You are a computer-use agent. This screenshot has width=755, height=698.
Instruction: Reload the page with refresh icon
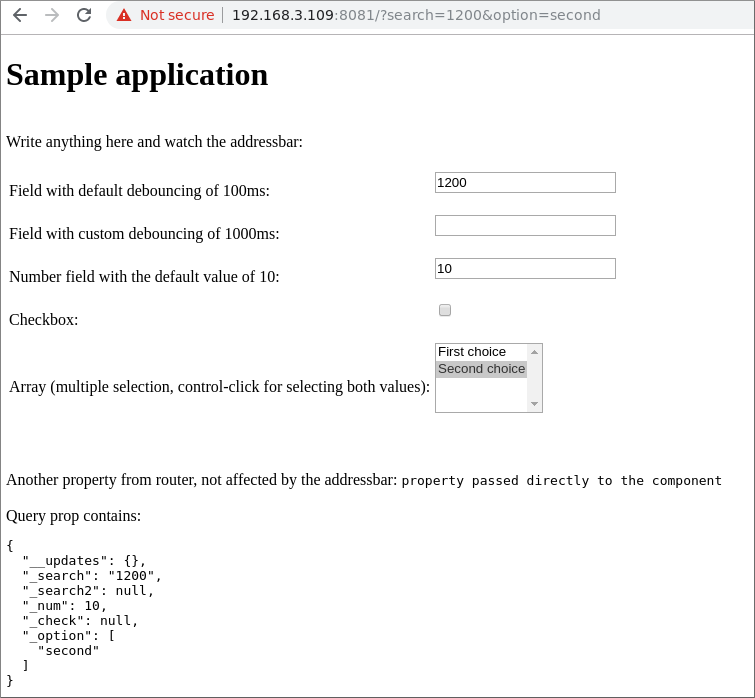click(x=84, y=15)
